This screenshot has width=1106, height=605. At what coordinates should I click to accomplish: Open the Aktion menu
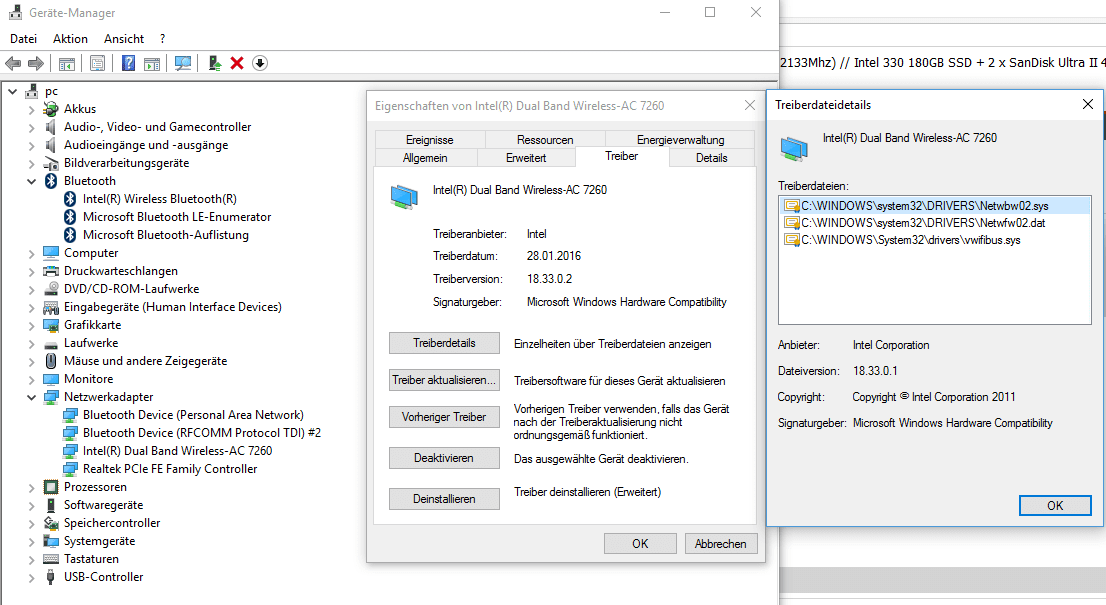71,39
